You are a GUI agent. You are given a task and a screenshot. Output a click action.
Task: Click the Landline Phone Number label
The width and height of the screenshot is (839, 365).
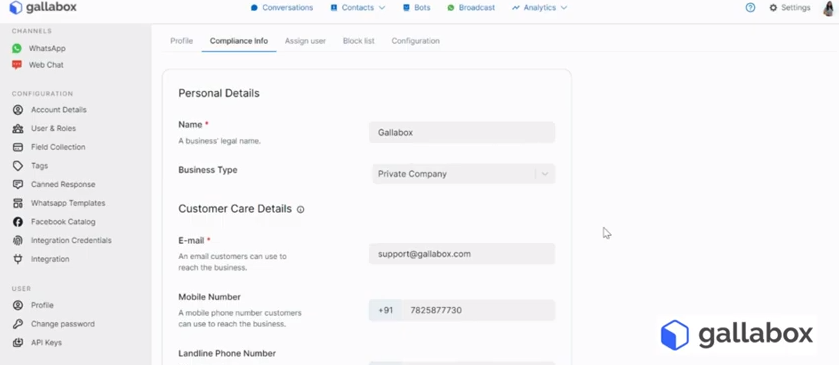point(227,353)
